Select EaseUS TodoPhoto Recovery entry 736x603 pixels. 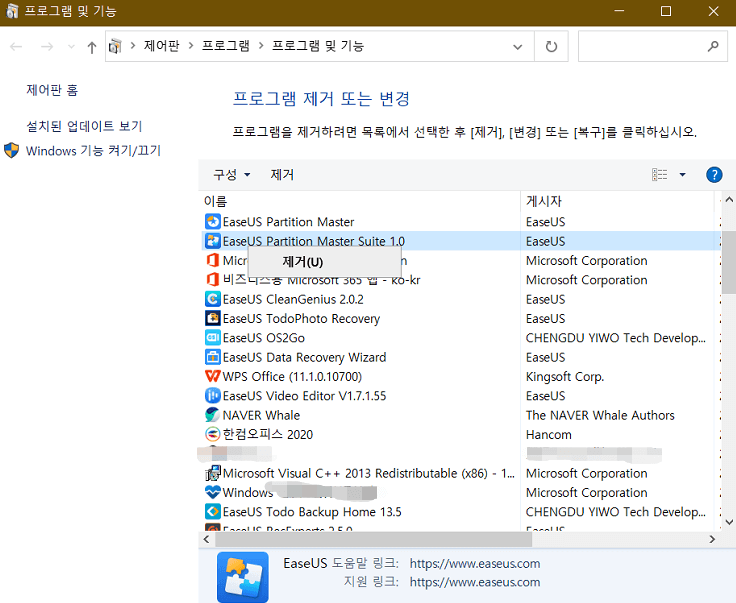(301, 318)
